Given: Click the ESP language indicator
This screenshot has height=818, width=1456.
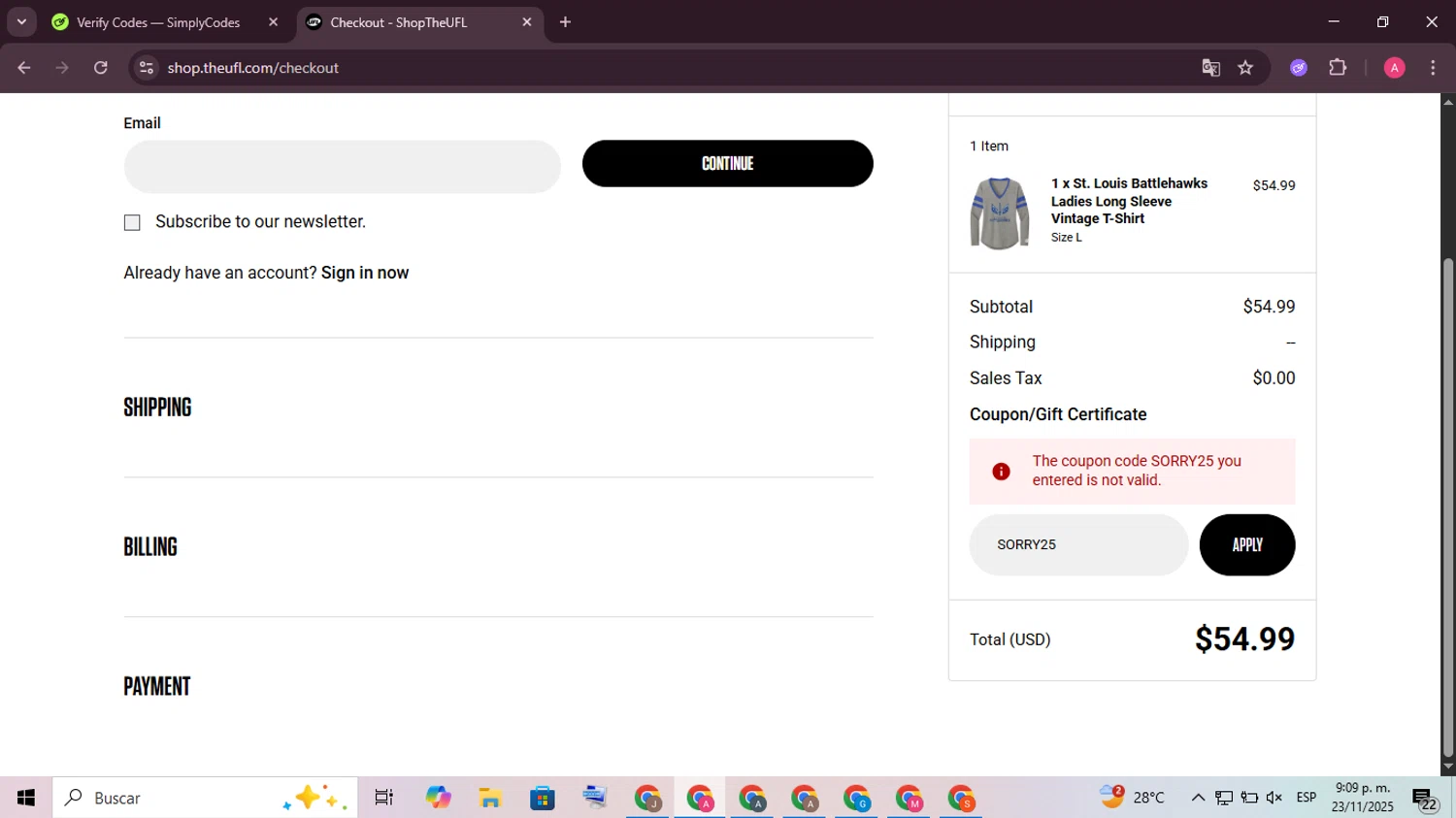Looking at the screenshot, I should point(1307,798).
